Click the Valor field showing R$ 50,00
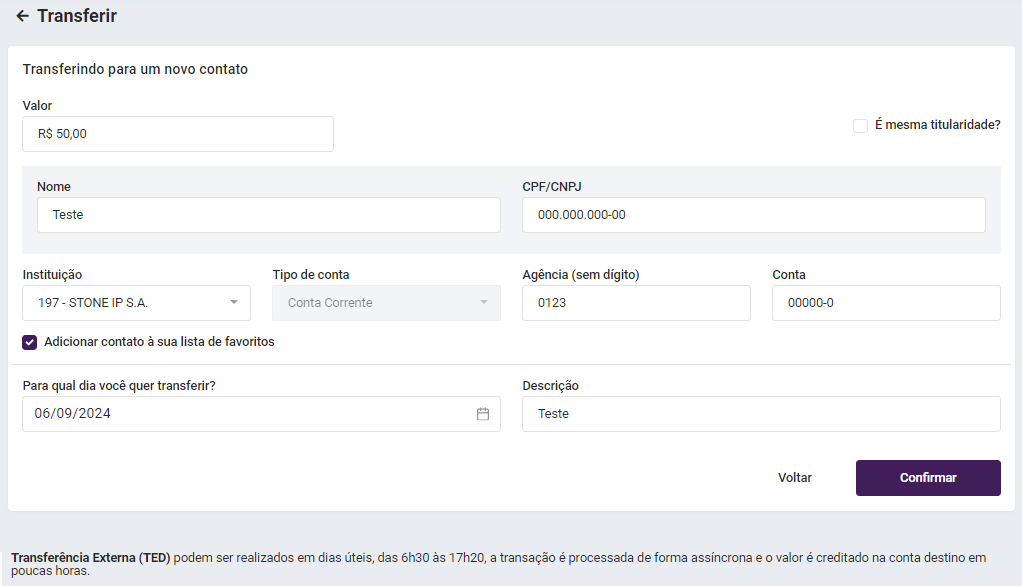This screenshot has width=1022, height=586. (177, 134)
